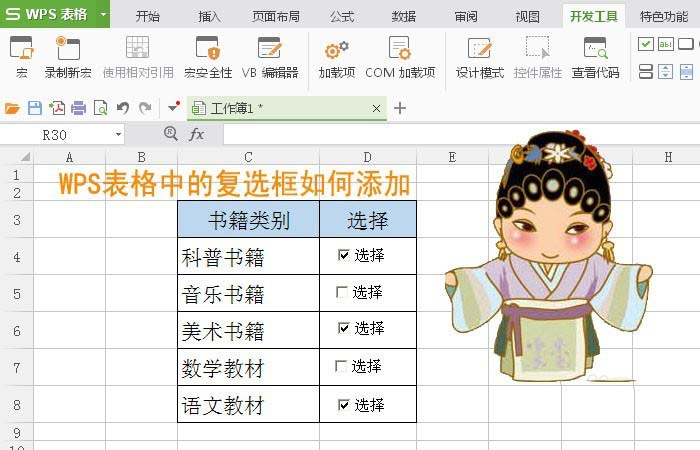
Task: Click the save icon in quick toolbar
Action: point(35,108)
